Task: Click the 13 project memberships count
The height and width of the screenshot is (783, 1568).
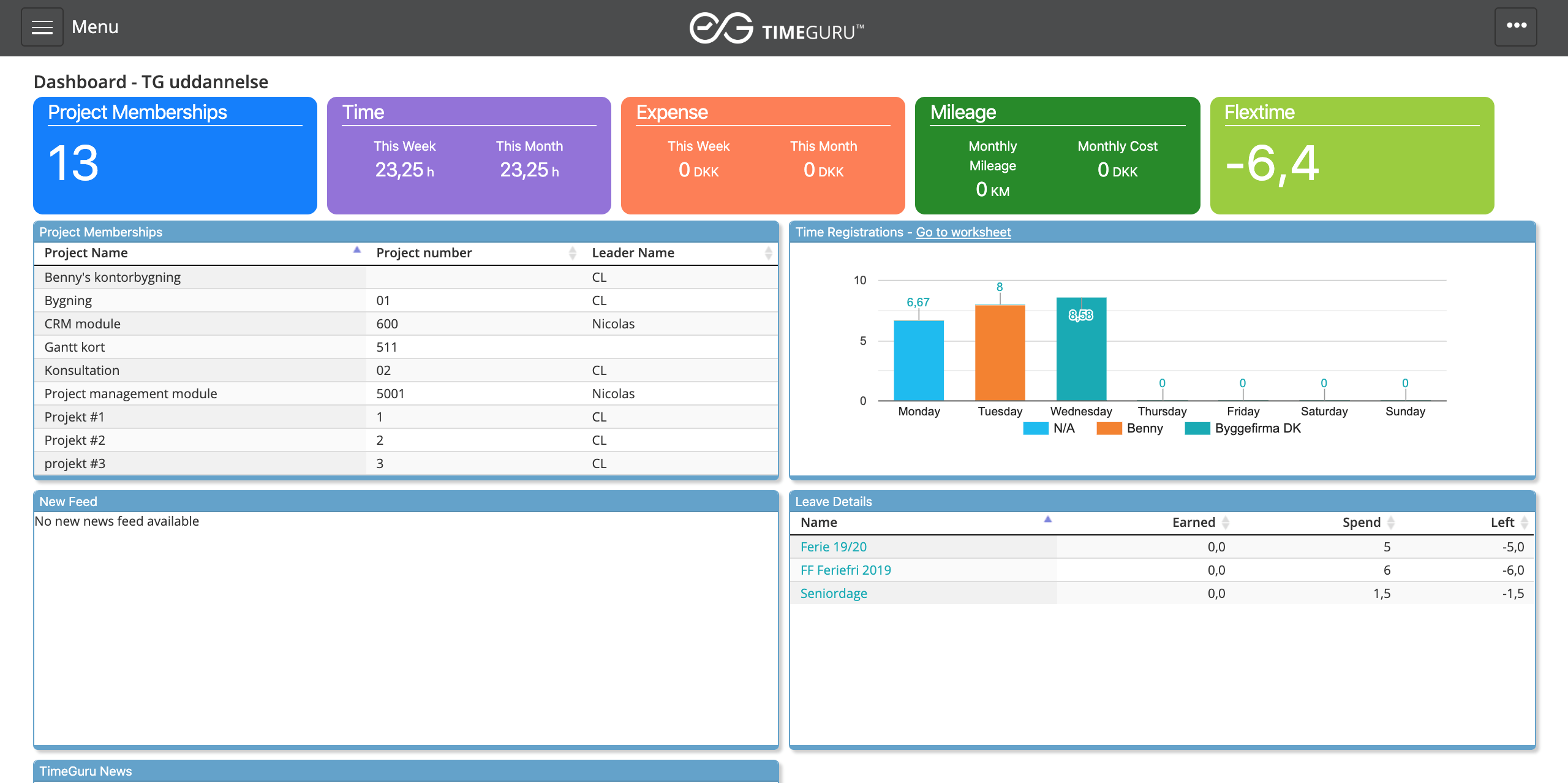Action: point(73,164)
